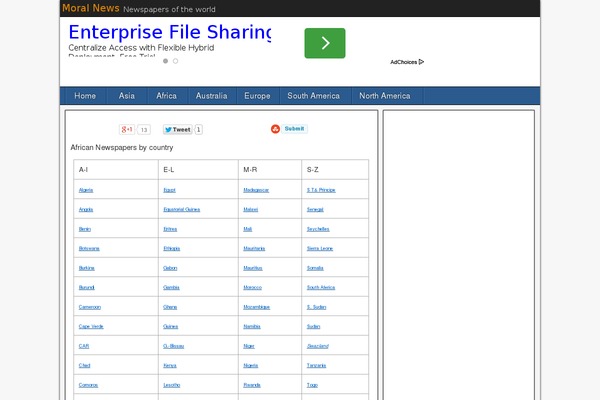Open the Sierra Leone newspapers link

pos(320,249)
